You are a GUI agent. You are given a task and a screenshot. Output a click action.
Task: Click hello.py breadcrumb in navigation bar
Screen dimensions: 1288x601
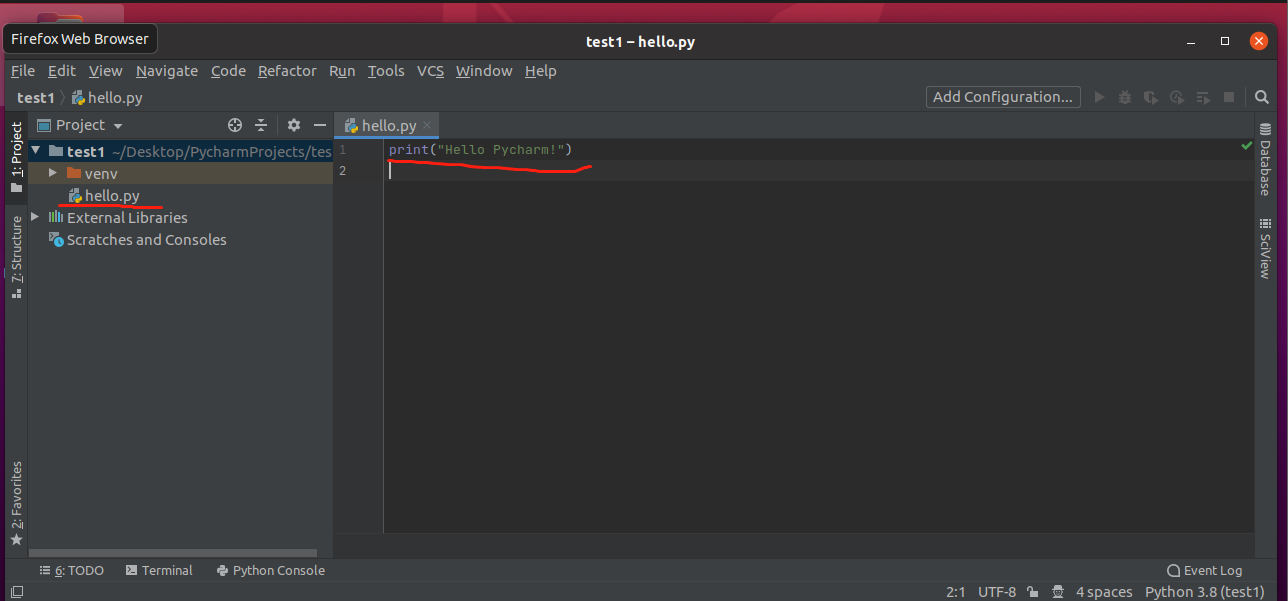click(x=107, y=98)
